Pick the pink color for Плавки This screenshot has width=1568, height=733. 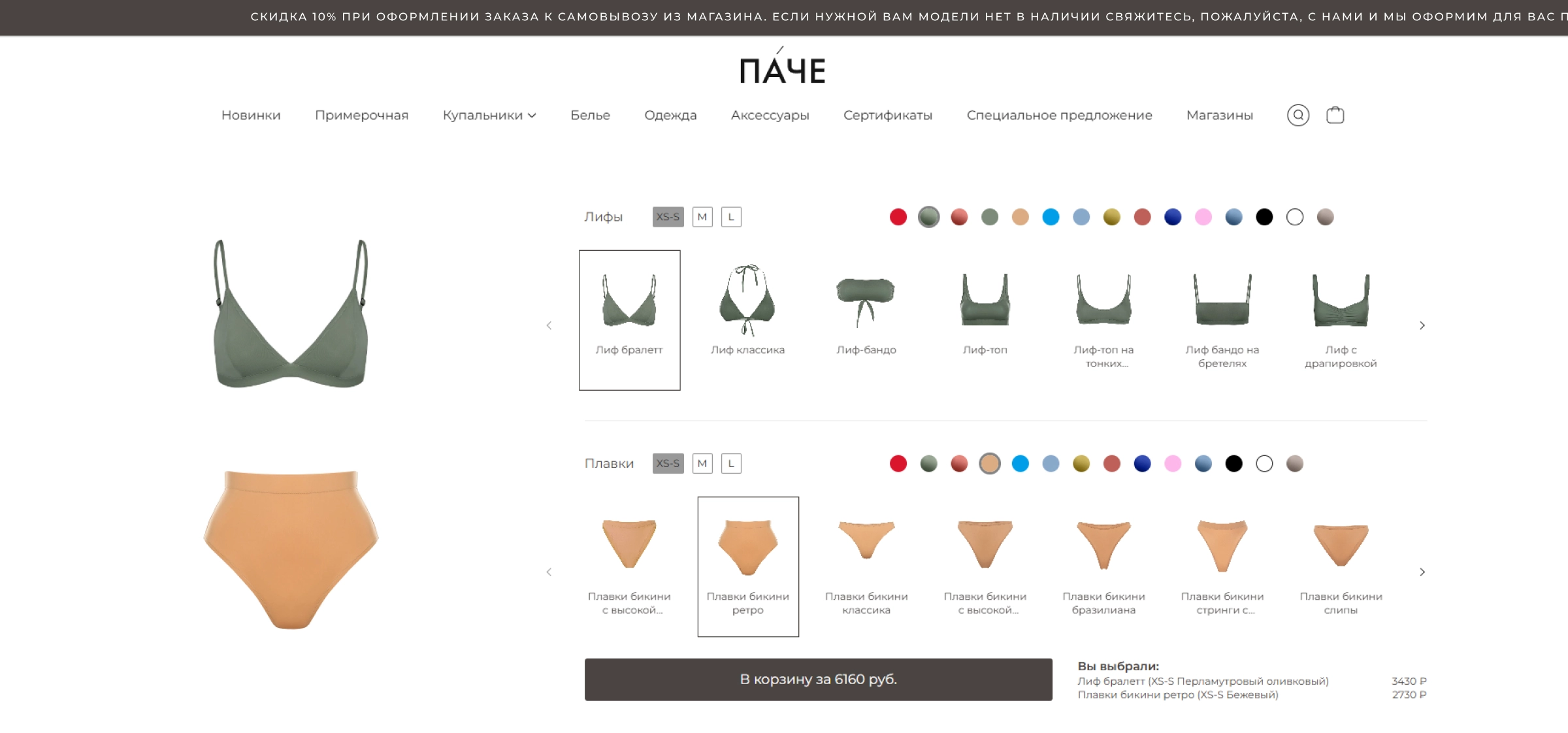[1173, 463]
